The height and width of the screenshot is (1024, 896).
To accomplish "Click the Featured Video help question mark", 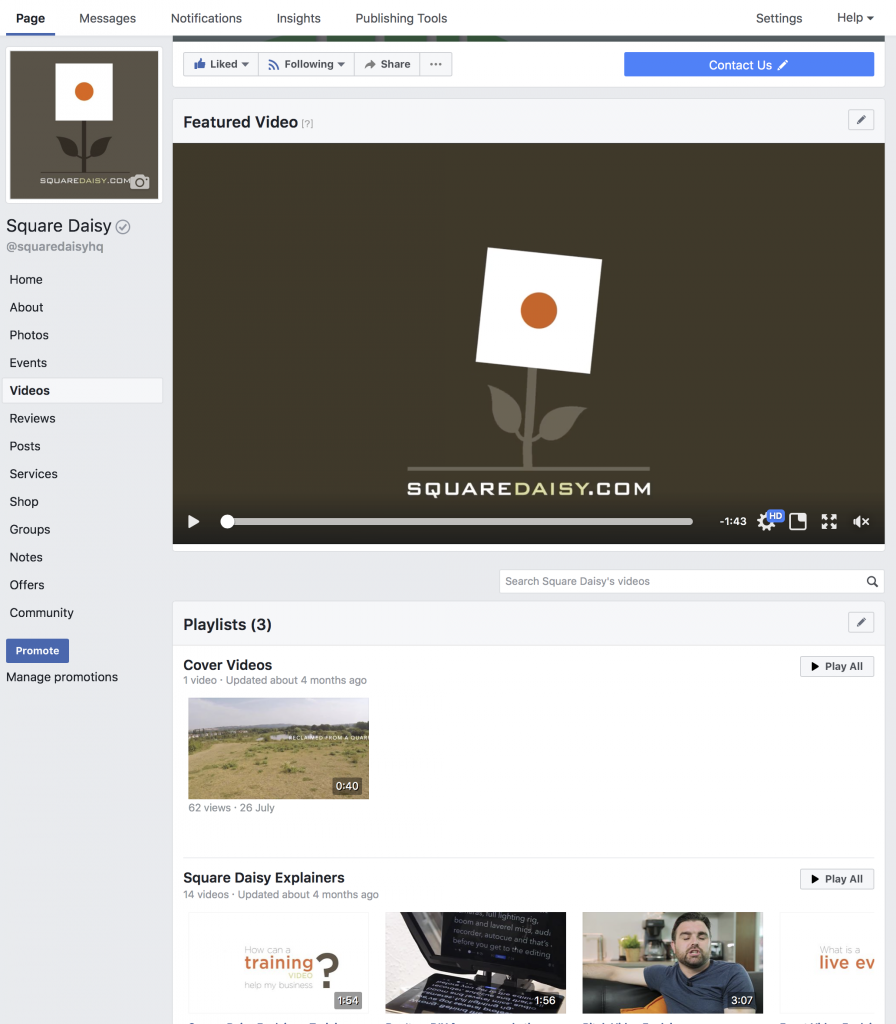I will (307, 123).
